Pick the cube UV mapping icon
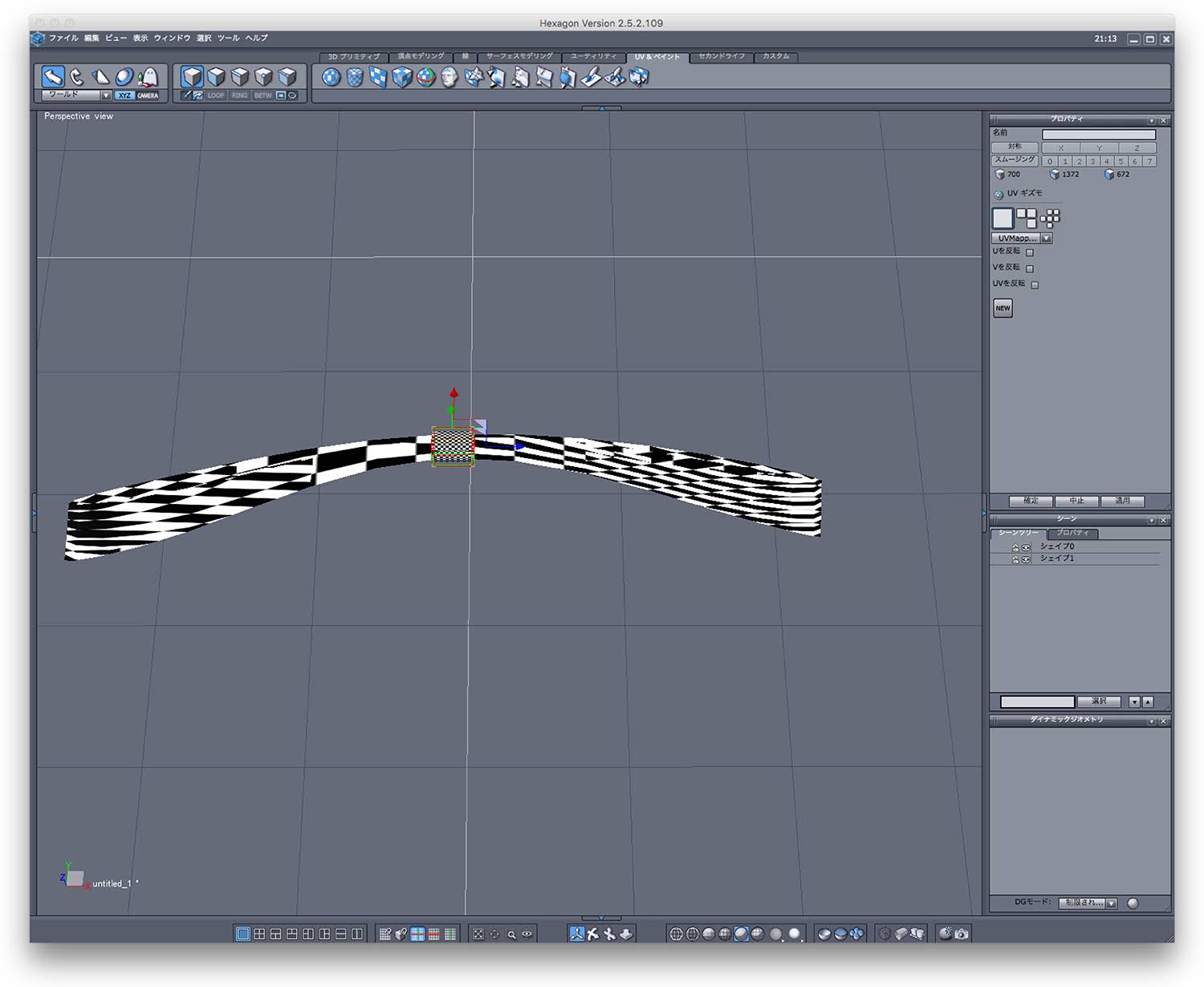This screenshot has width=1204, height=987. click(402, 77)
